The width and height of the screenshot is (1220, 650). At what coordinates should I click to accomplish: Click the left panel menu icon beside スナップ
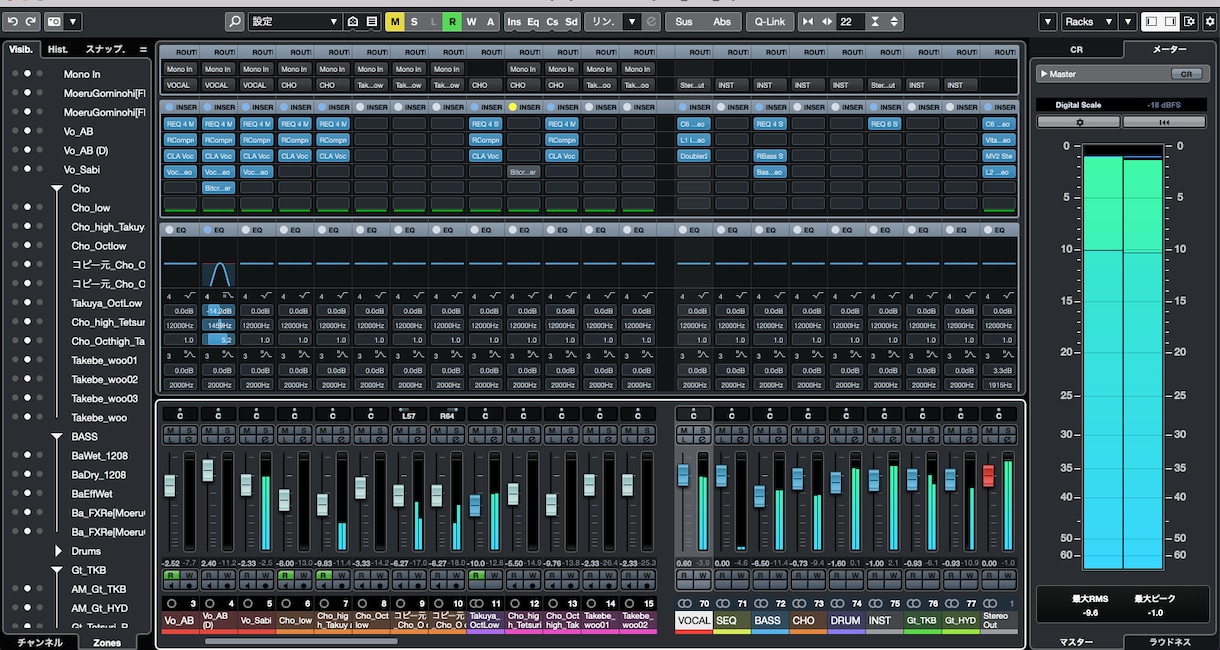143,49
